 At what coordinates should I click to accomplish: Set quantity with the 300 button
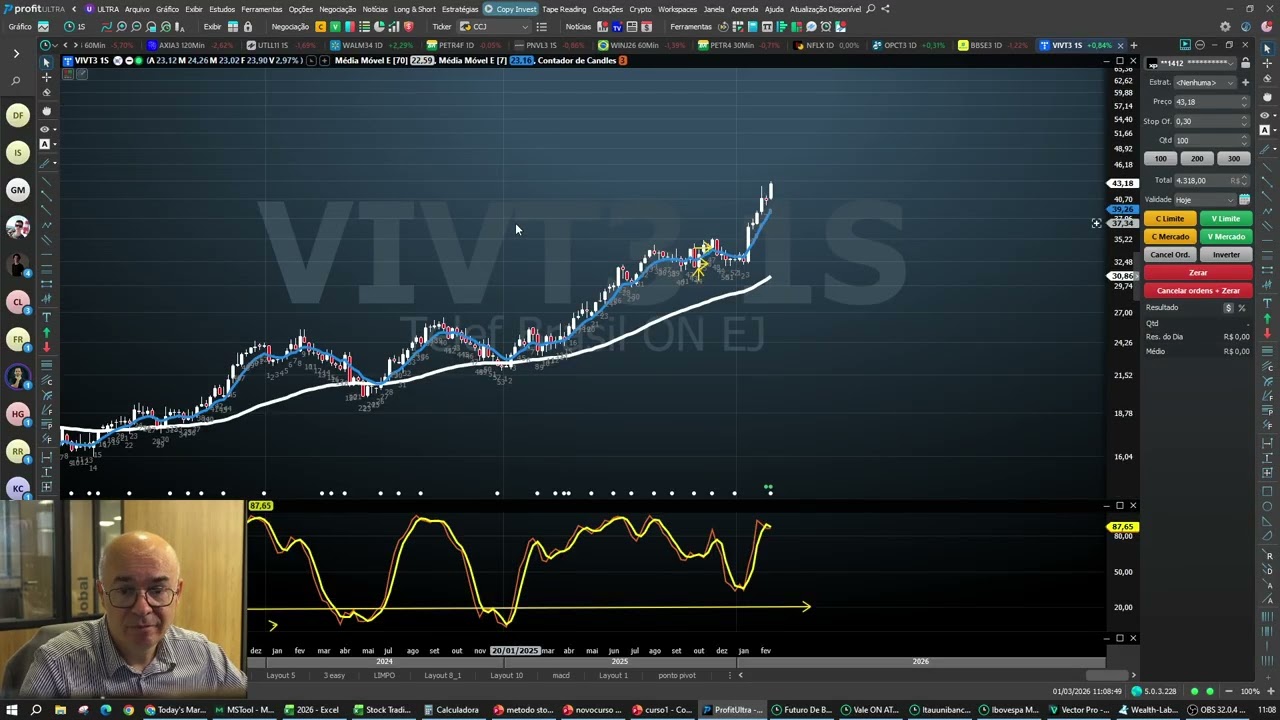click(x=1234, y=159)
